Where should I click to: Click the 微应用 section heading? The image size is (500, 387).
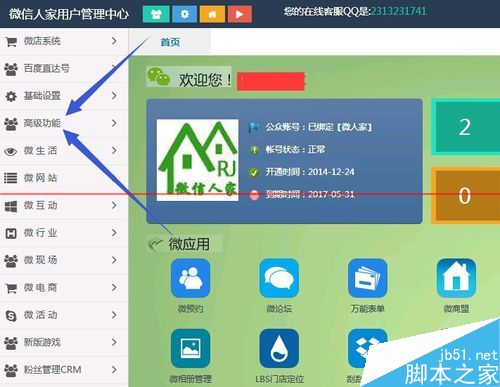[189, 244]
